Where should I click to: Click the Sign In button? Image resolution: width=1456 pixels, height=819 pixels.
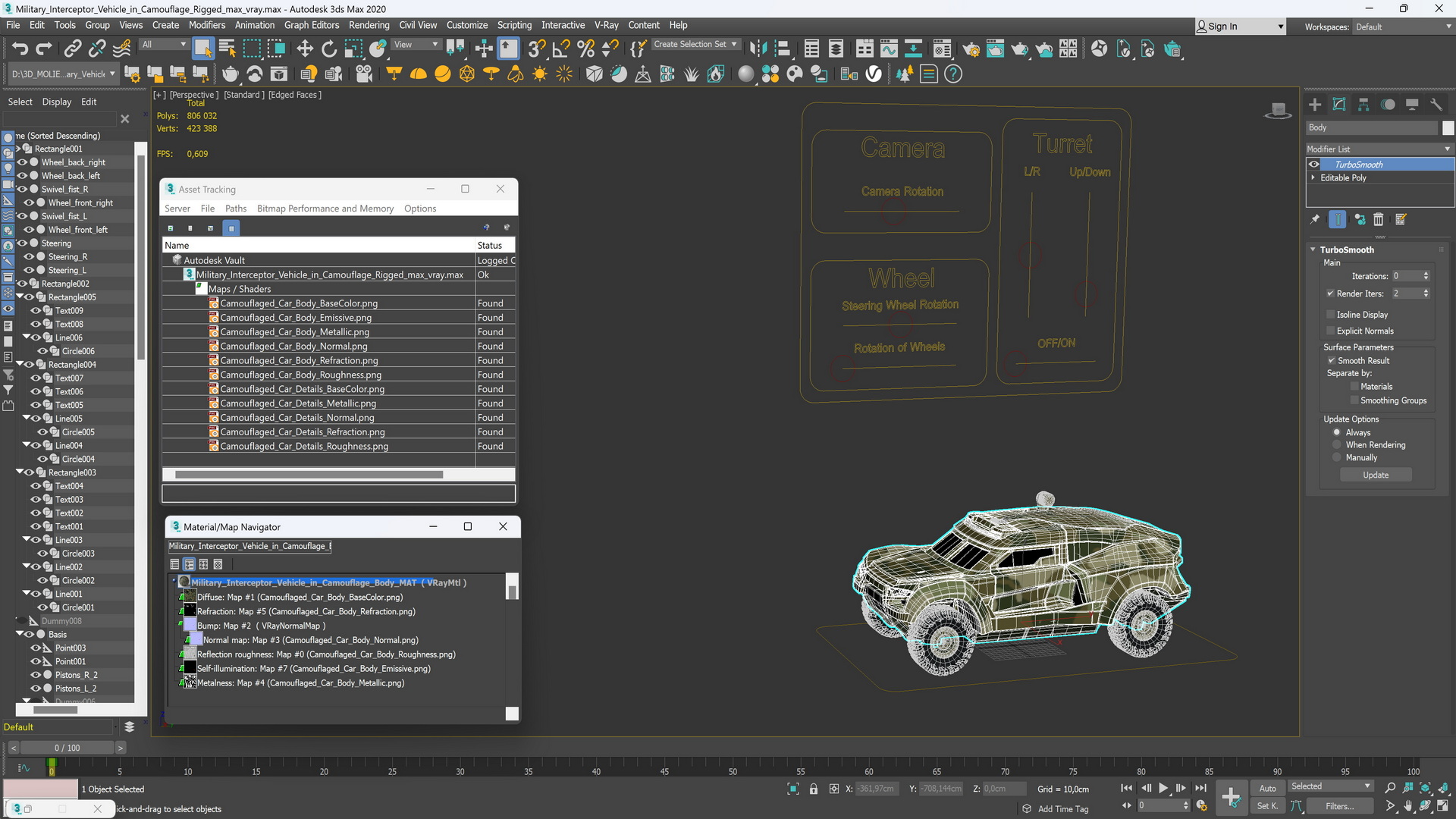pos(1239,27)
